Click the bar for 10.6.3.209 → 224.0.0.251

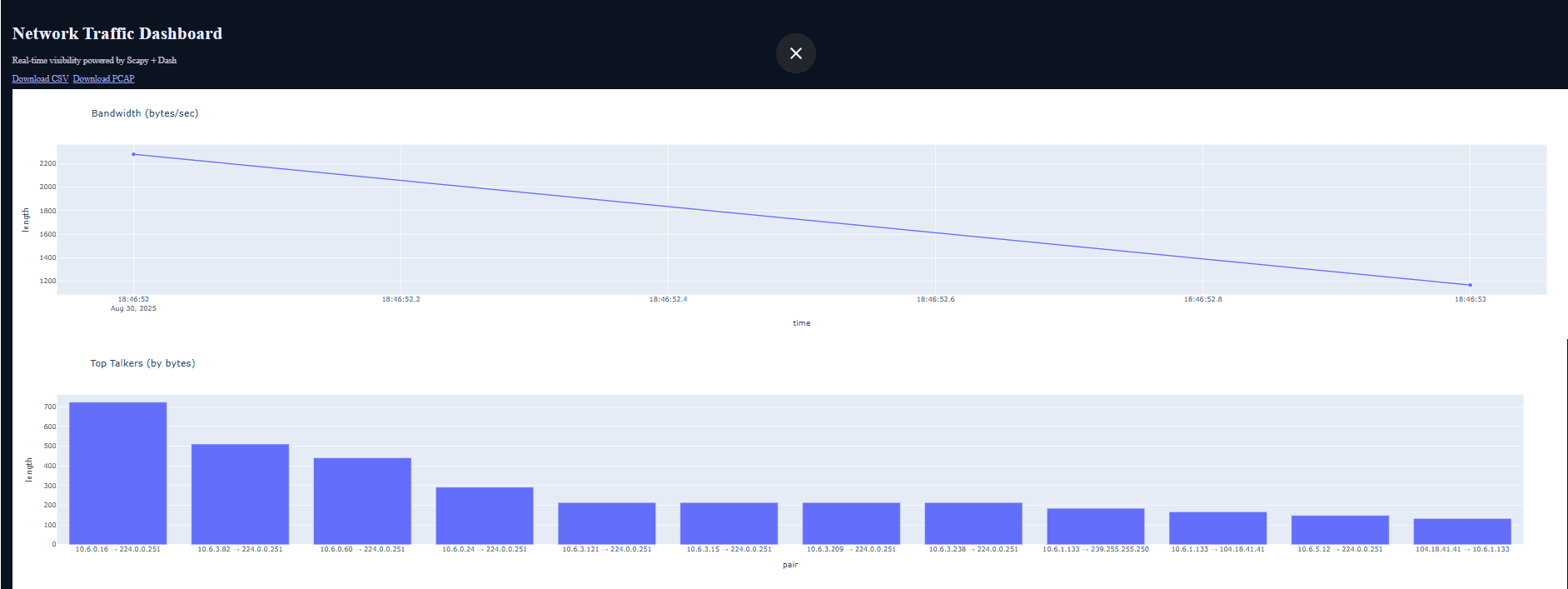(851, 523)
